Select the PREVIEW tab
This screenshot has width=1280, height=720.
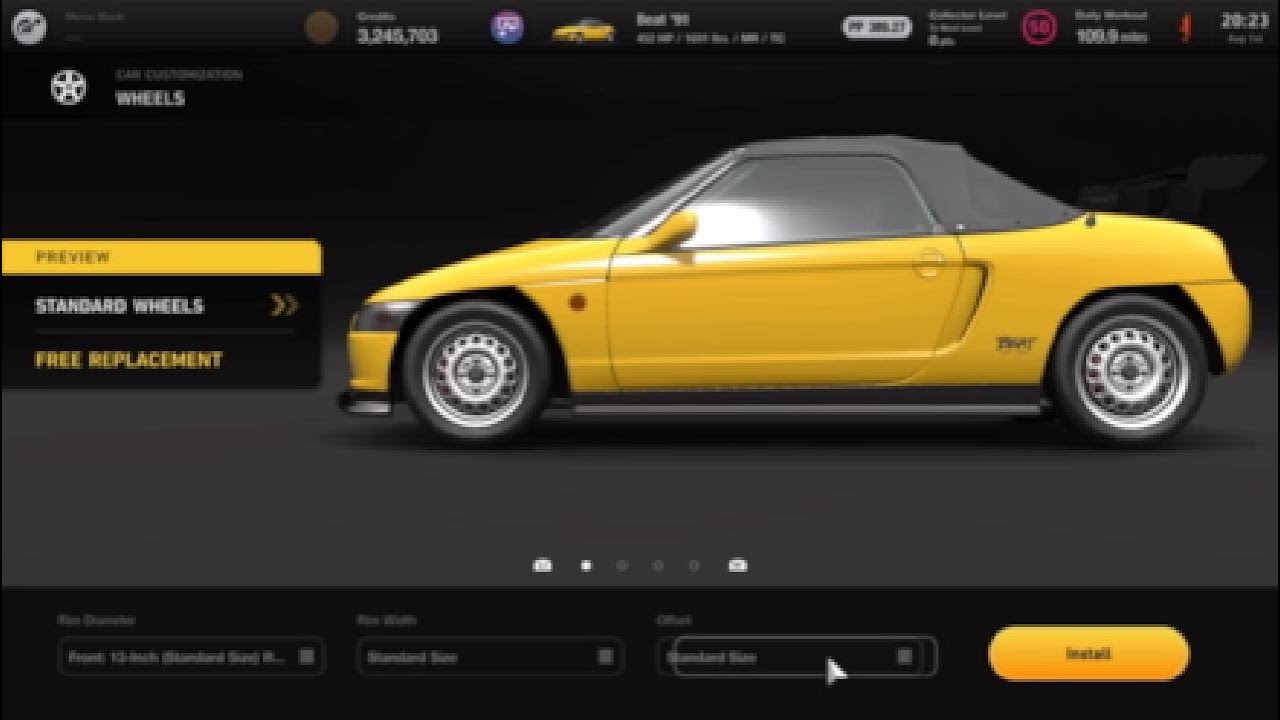[x=162, y=257]
